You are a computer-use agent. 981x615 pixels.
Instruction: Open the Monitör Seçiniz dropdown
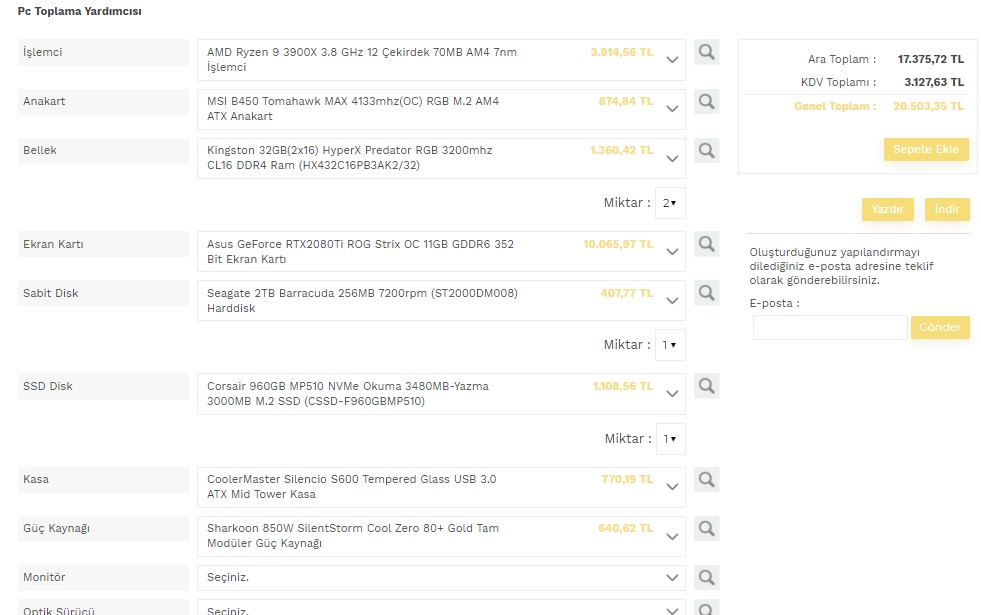click(x=672, y=577)
